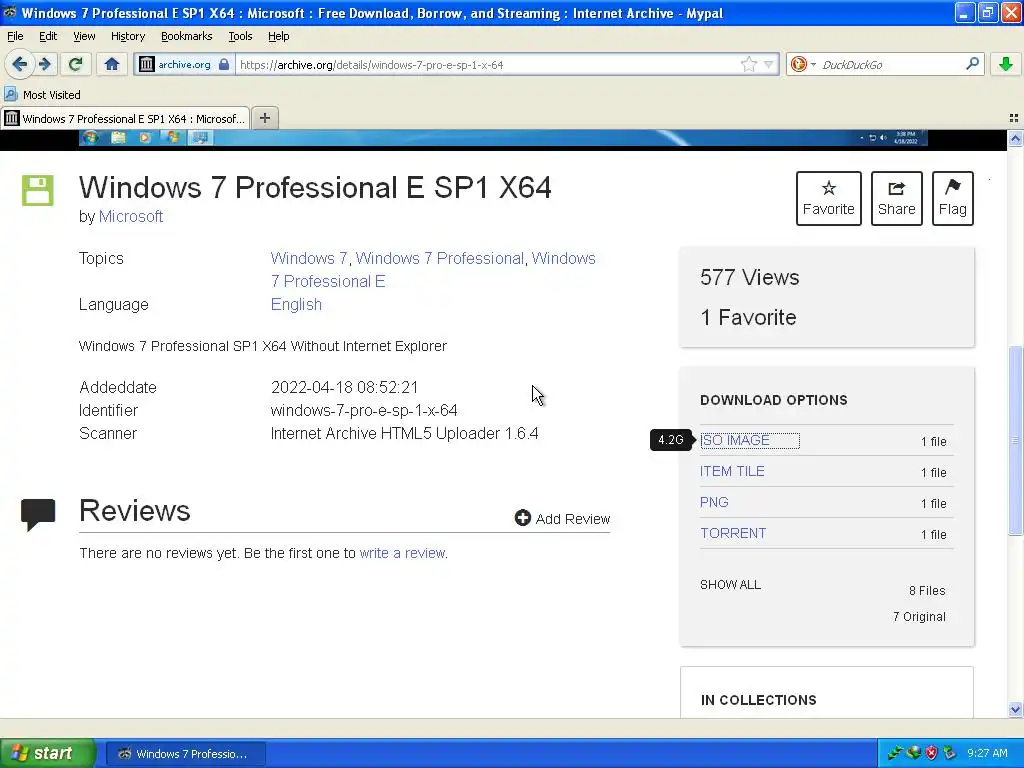1024x768 pixels.
Task: Select the Windows 7 Professional E tab
Action: (125, 118)
